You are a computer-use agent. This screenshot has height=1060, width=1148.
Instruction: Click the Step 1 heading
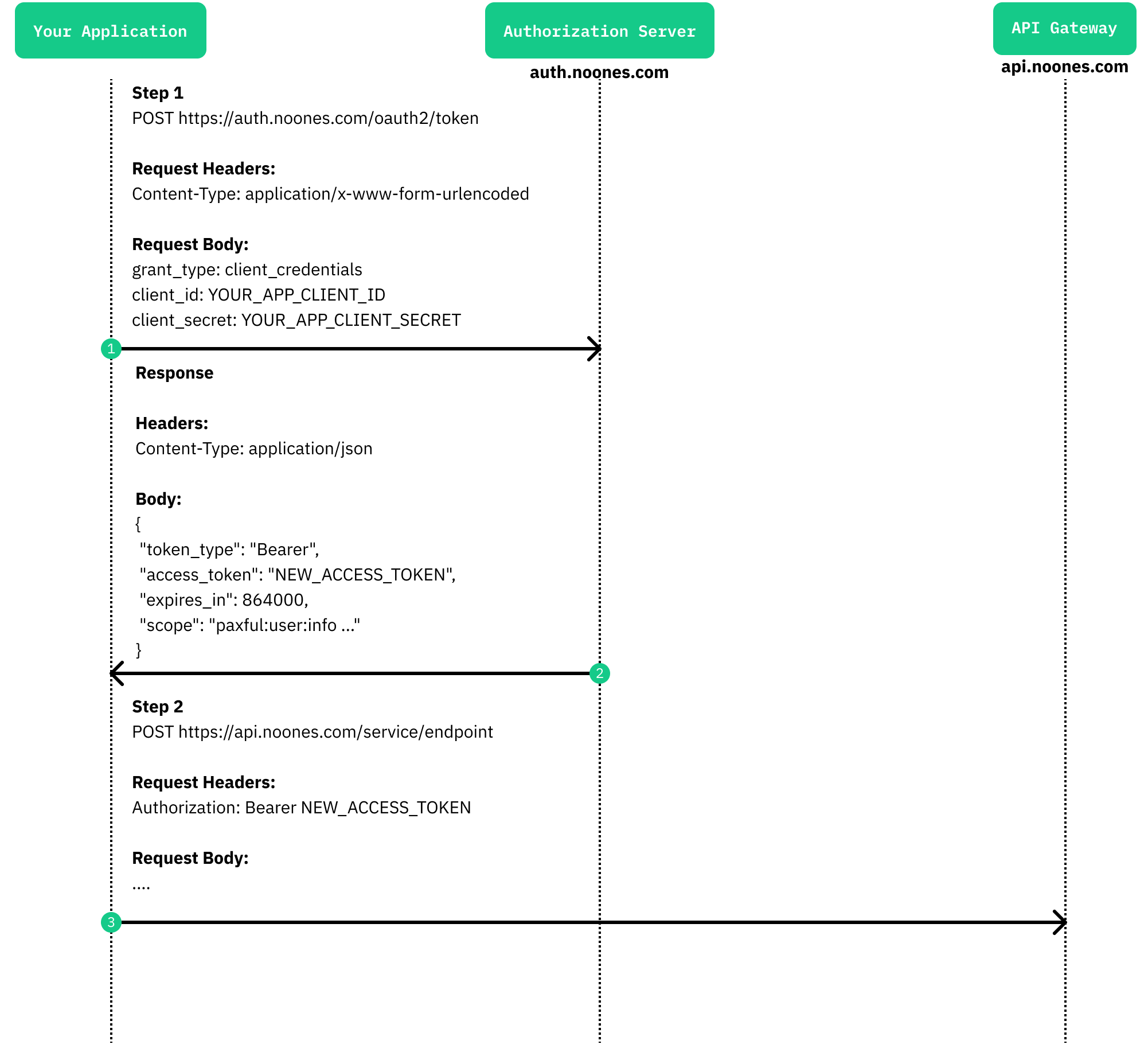(x=158, y=93)
